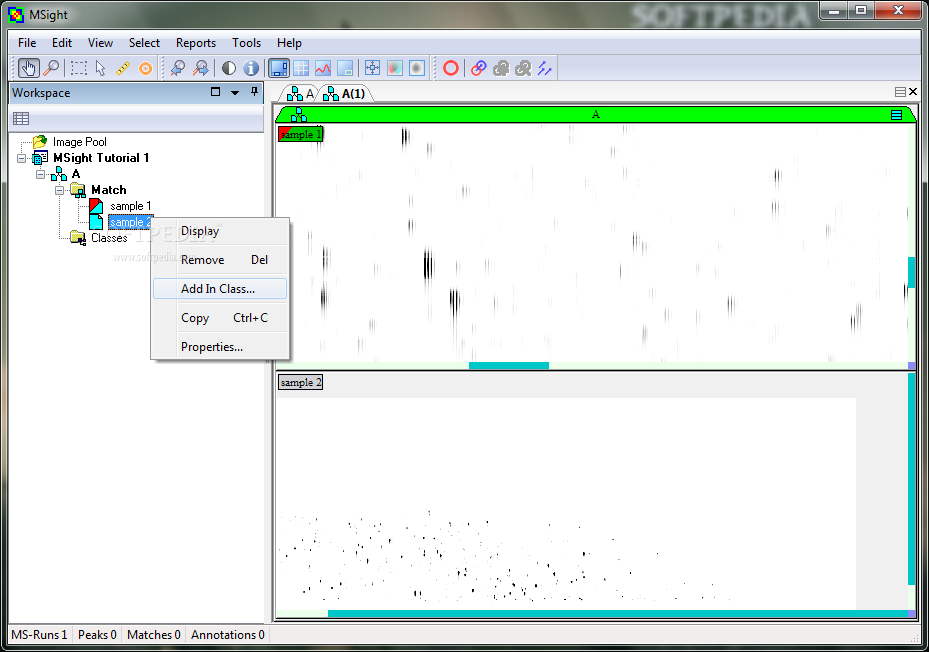Select the Classes folder in tree
929x652 pixels.
point(109,238)
